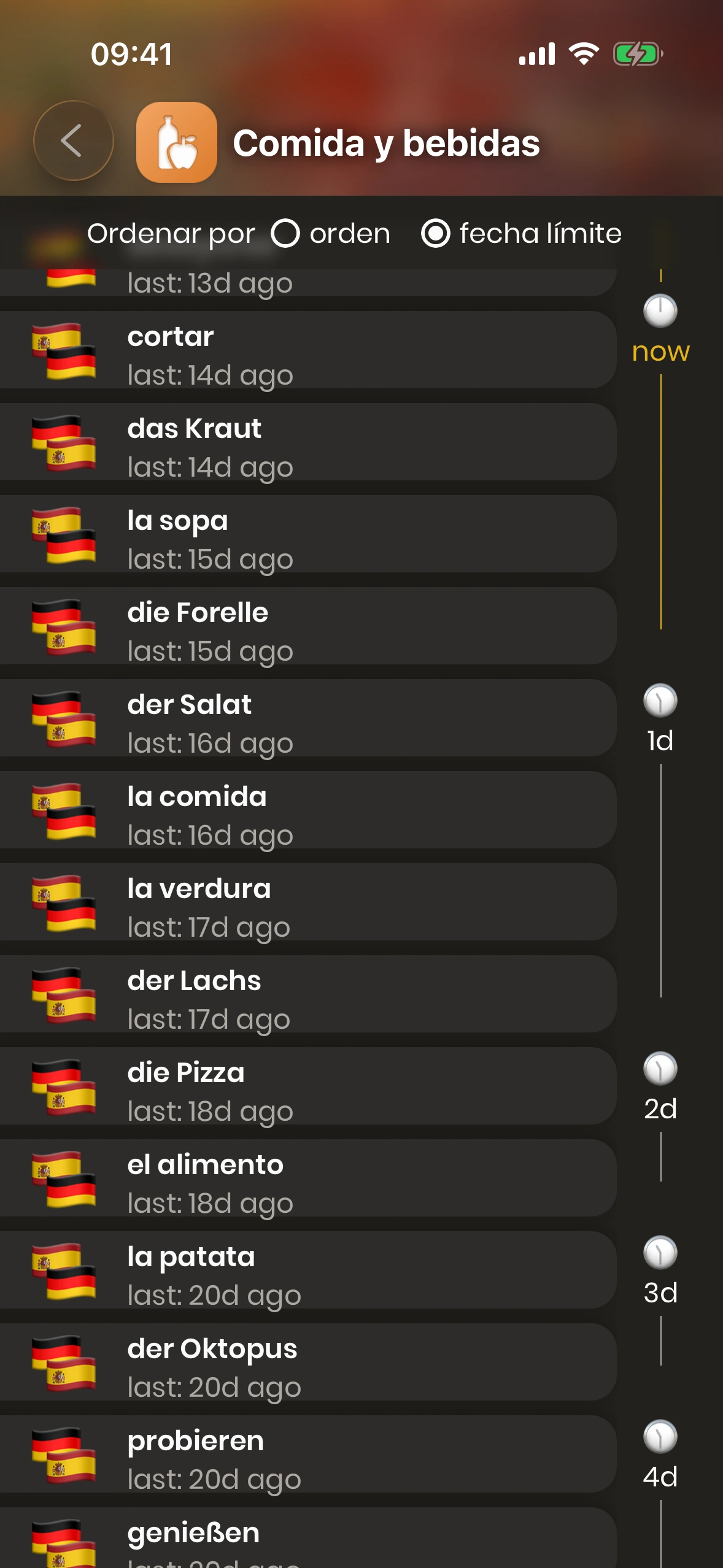The height and width of the screenshot is (1568, 723).
Task: Tap the clock icon above 'now'
Action: 660,310
